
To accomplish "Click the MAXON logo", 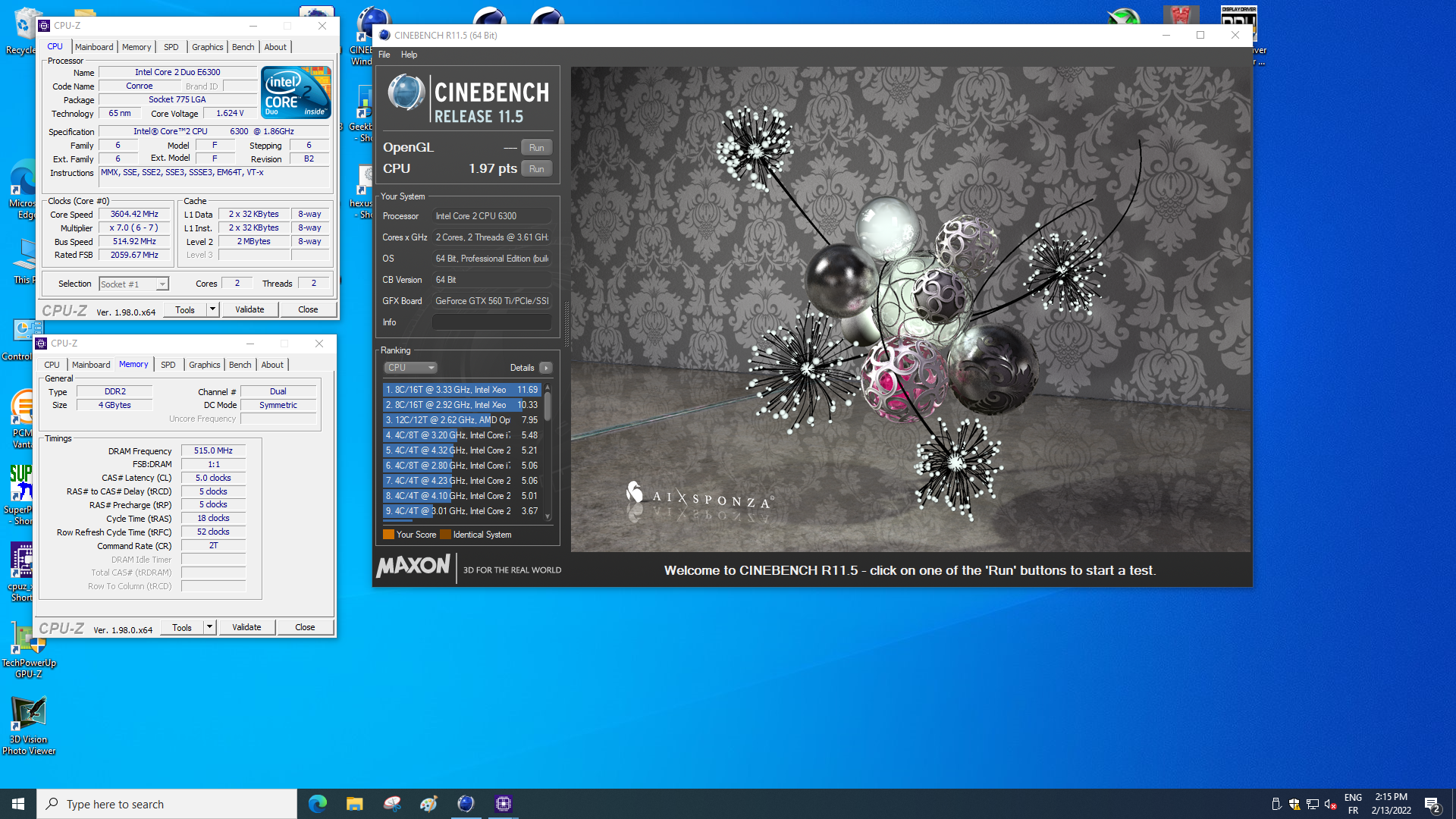I will tap(413, 566).
